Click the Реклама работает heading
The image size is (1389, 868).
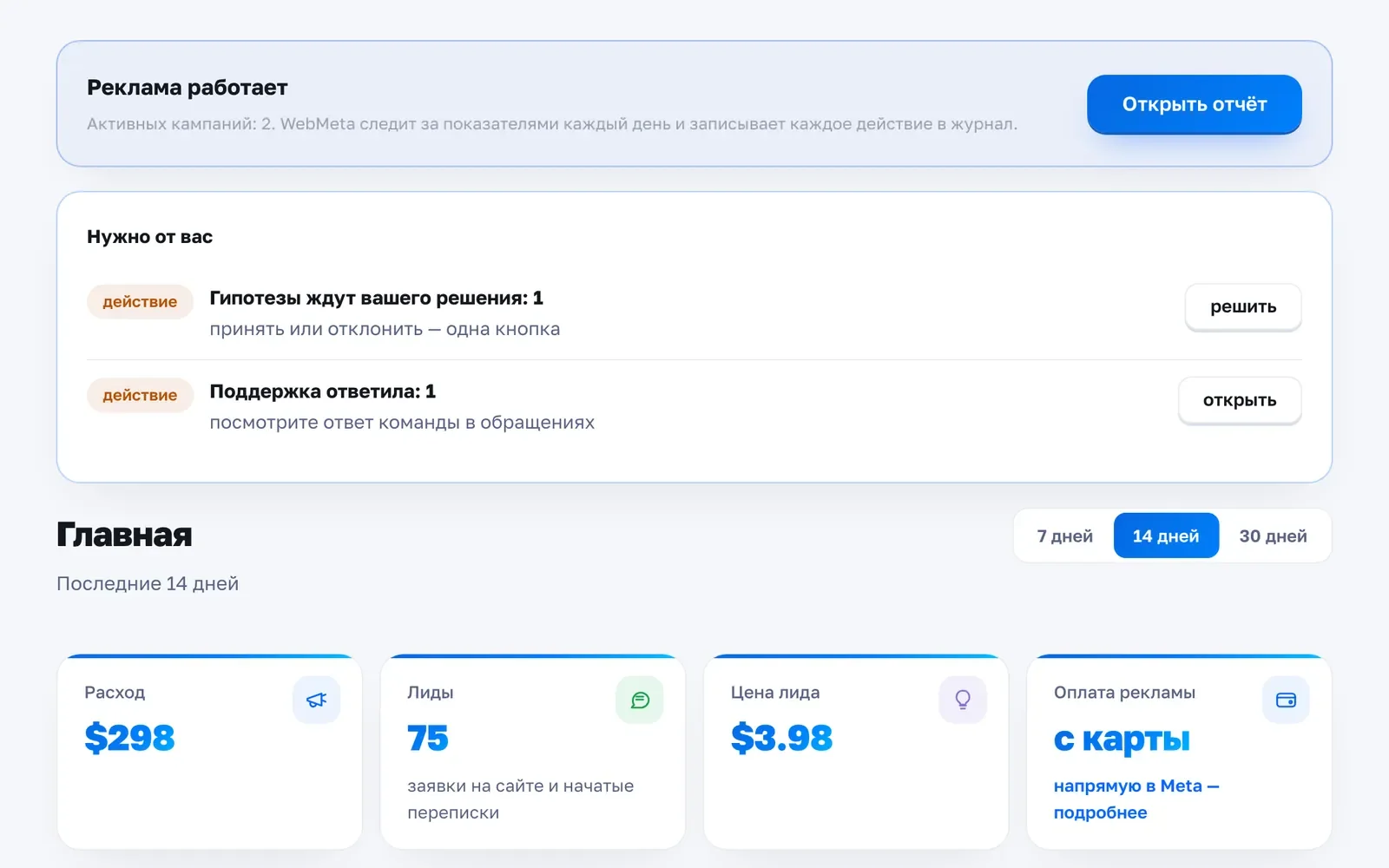(x=188, y=88)
